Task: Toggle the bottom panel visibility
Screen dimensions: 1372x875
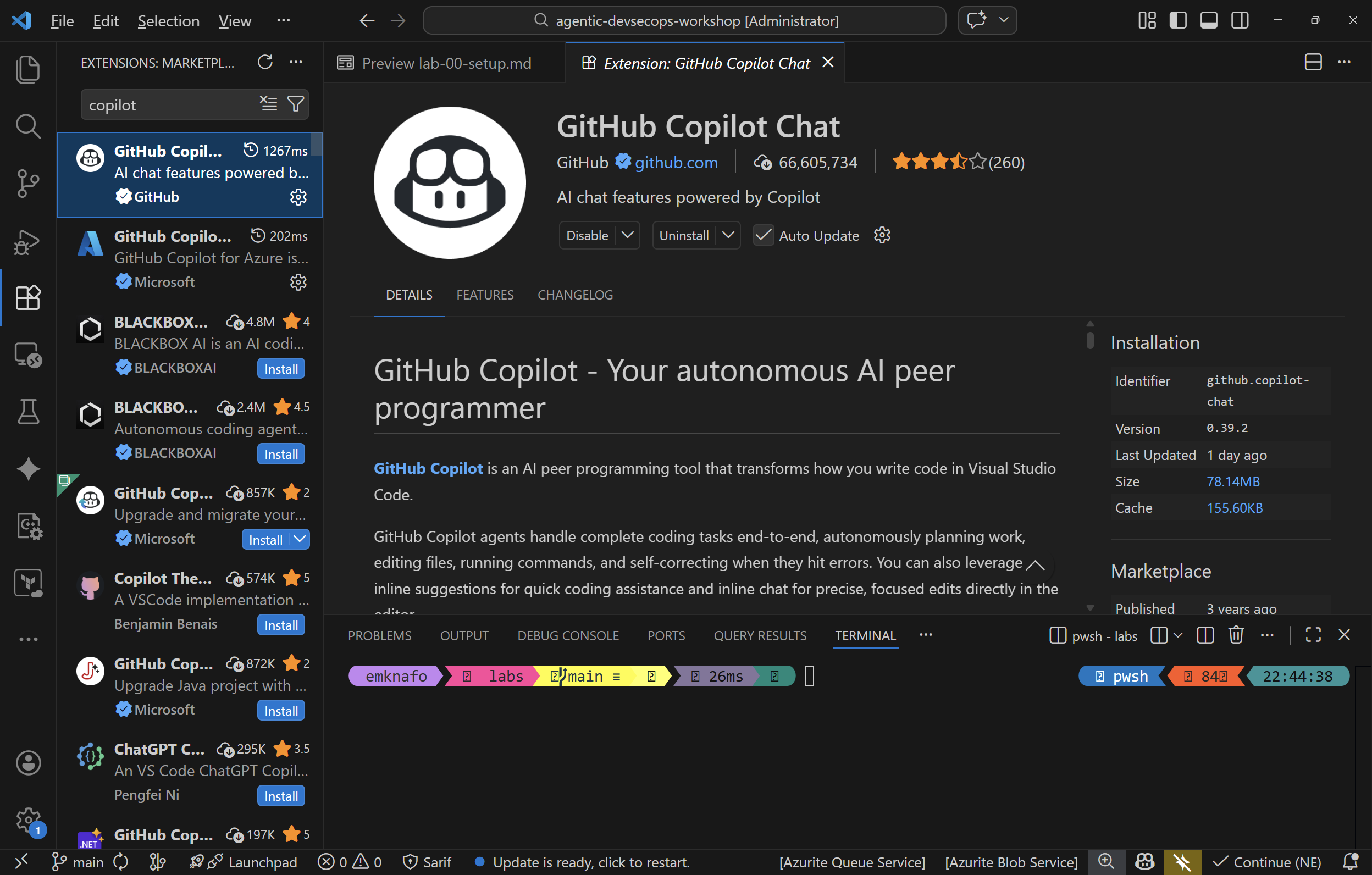Action: point(1209,20)
